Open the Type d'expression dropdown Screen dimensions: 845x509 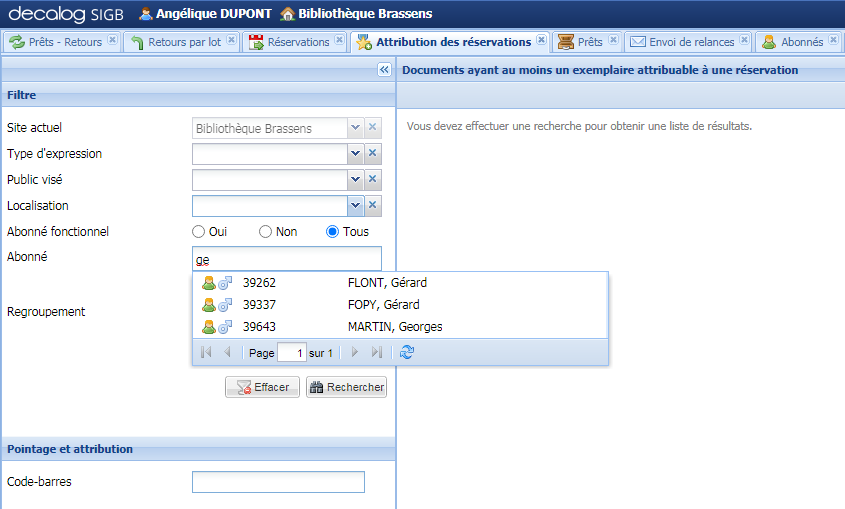354,154
